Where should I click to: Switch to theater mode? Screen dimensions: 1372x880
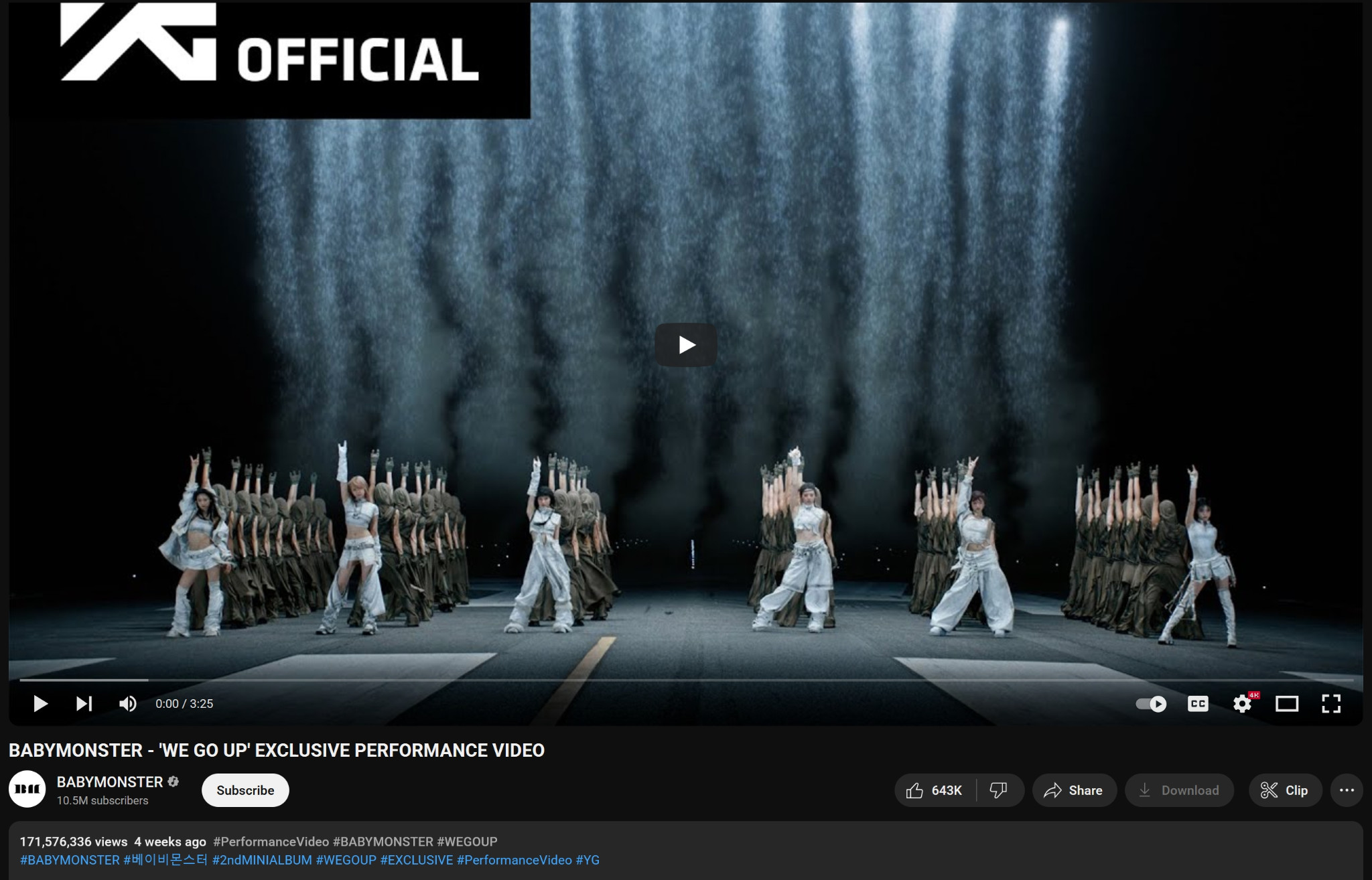click(x=1286, y=704)
